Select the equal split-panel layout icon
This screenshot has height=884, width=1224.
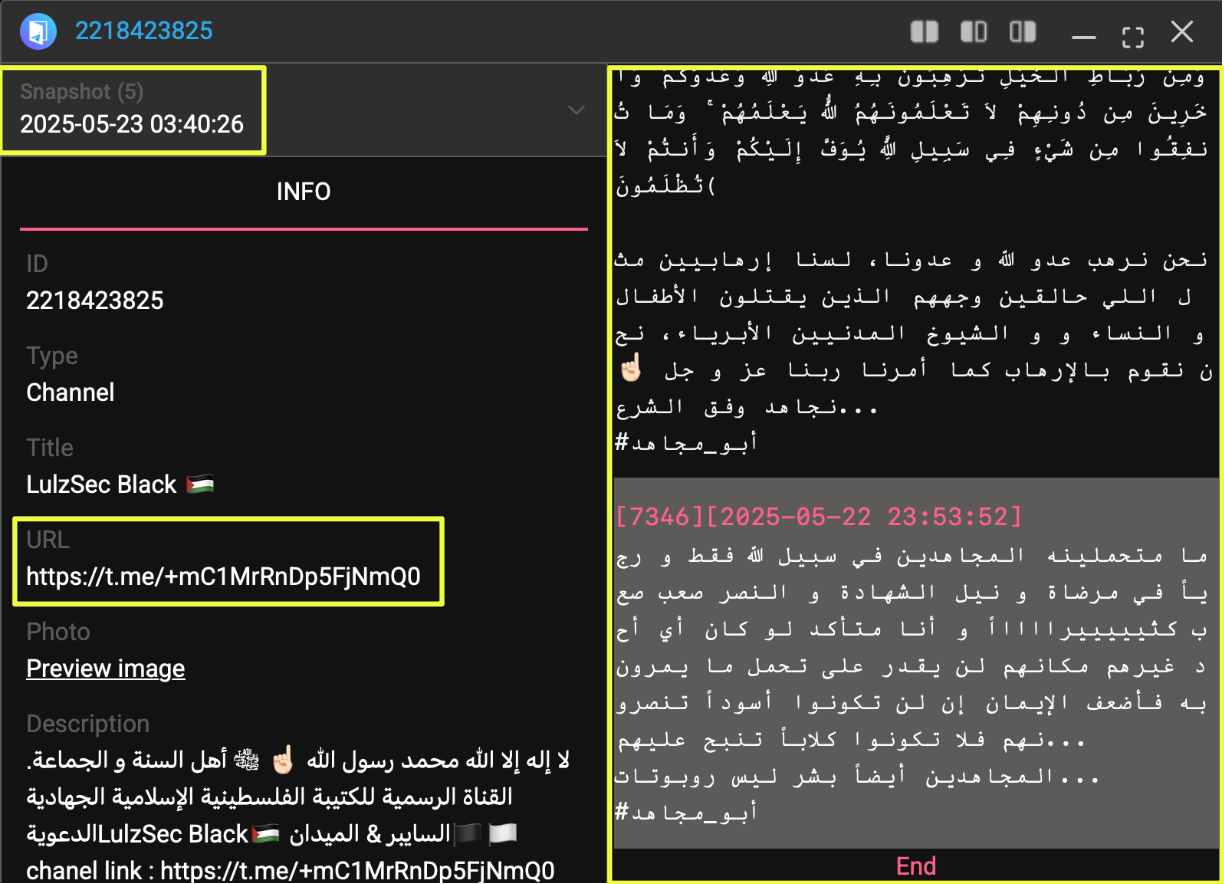click(x=924, y=32)
